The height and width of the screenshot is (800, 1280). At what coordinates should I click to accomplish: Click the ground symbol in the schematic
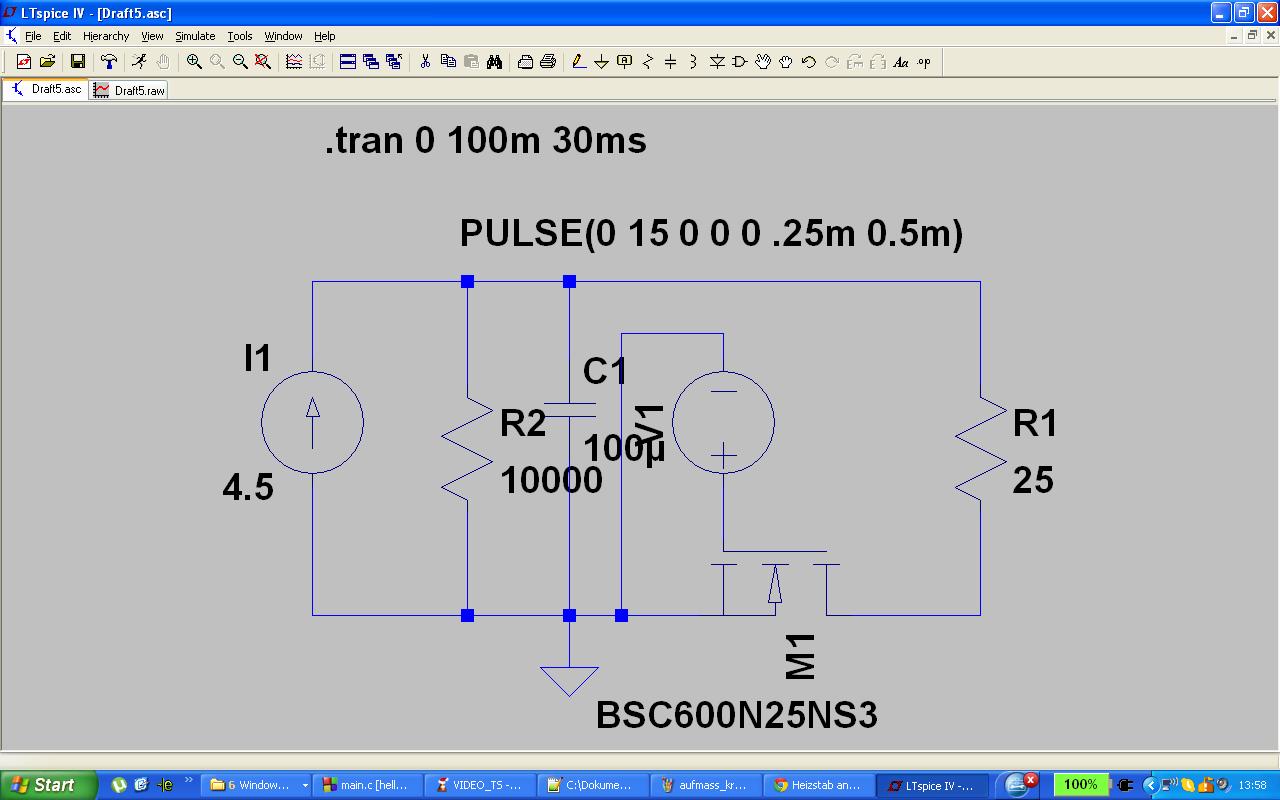(569, 680)
